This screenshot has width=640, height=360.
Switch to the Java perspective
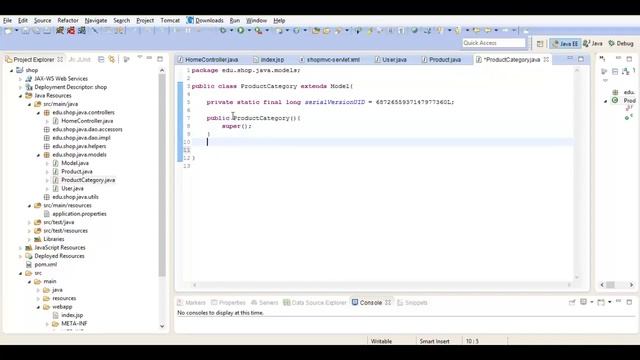coord(593,44)
